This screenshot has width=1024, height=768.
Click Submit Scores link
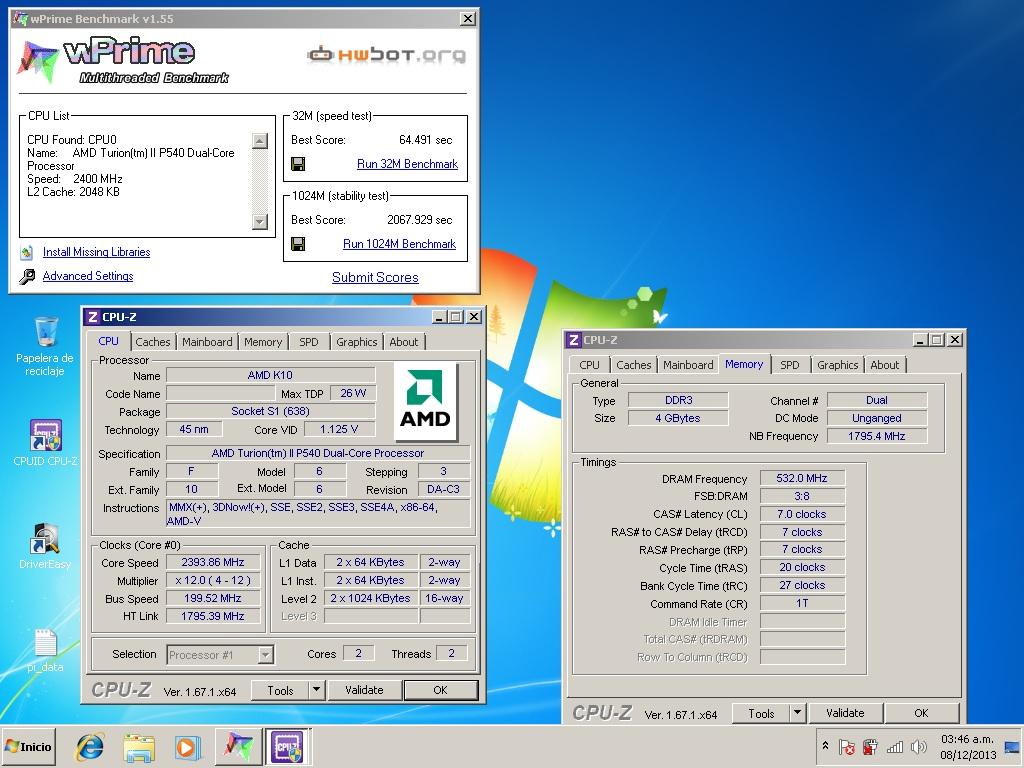click(375, 278)
